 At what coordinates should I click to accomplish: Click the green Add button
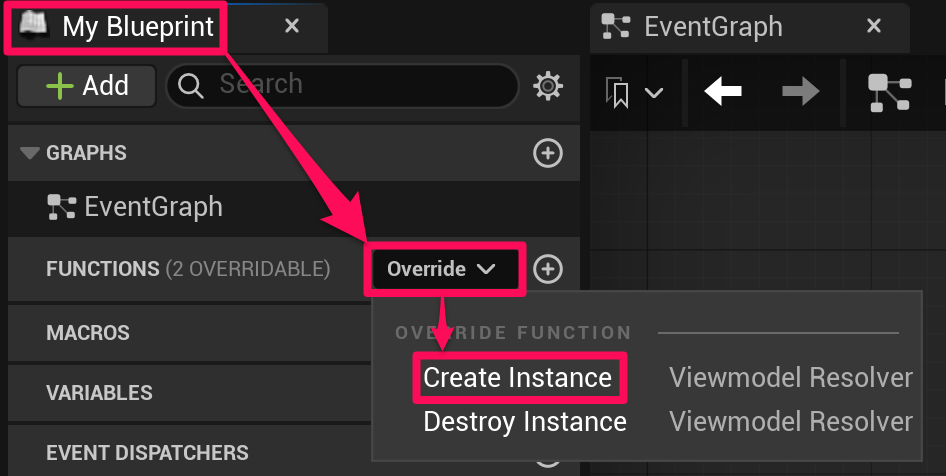(87, 86)
